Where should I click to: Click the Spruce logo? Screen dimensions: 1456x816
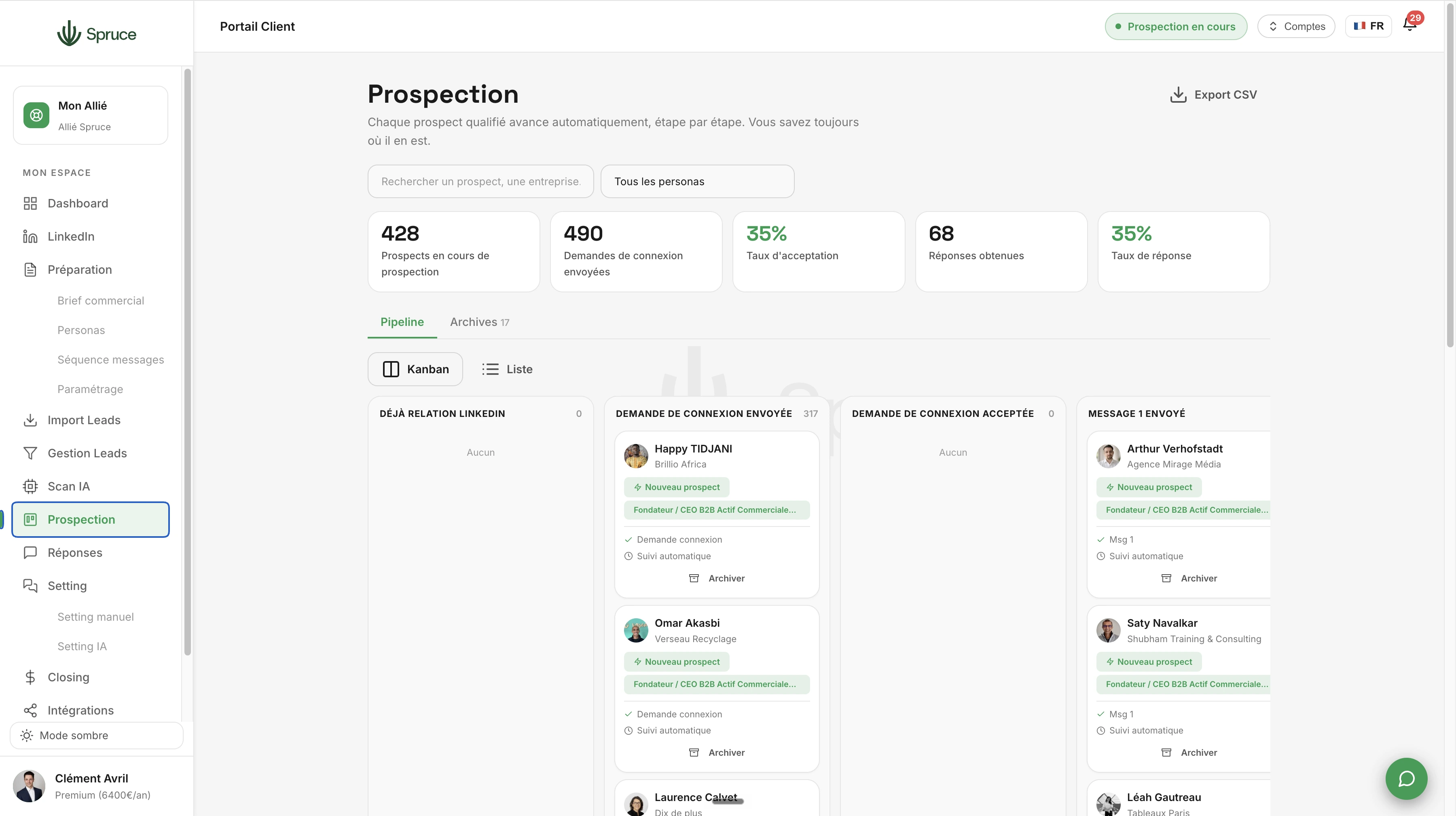(97, 33)
